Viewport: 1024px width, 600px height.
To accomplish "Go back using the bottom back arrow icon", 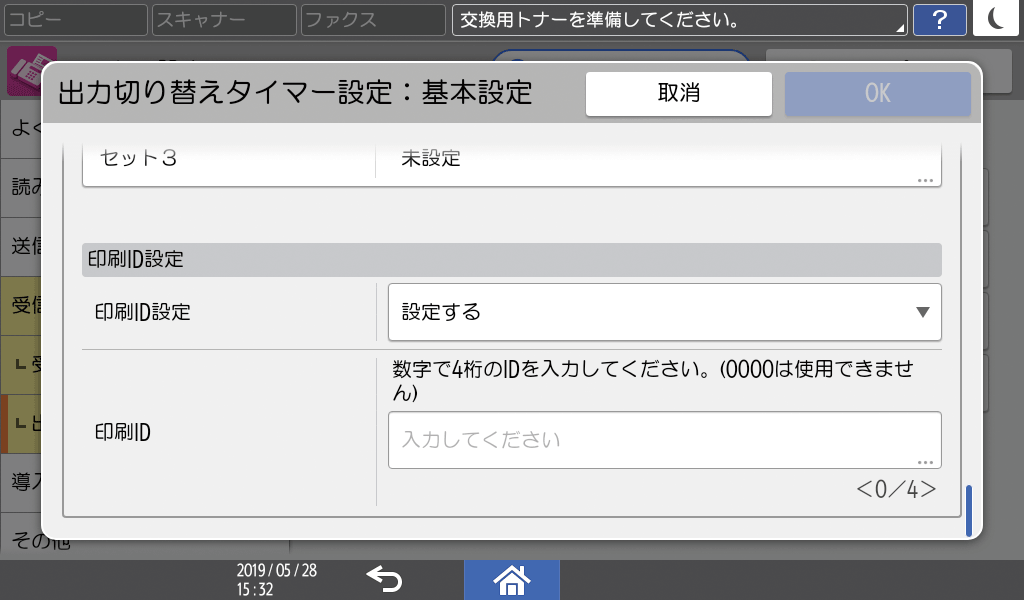I will pos(385,580).
